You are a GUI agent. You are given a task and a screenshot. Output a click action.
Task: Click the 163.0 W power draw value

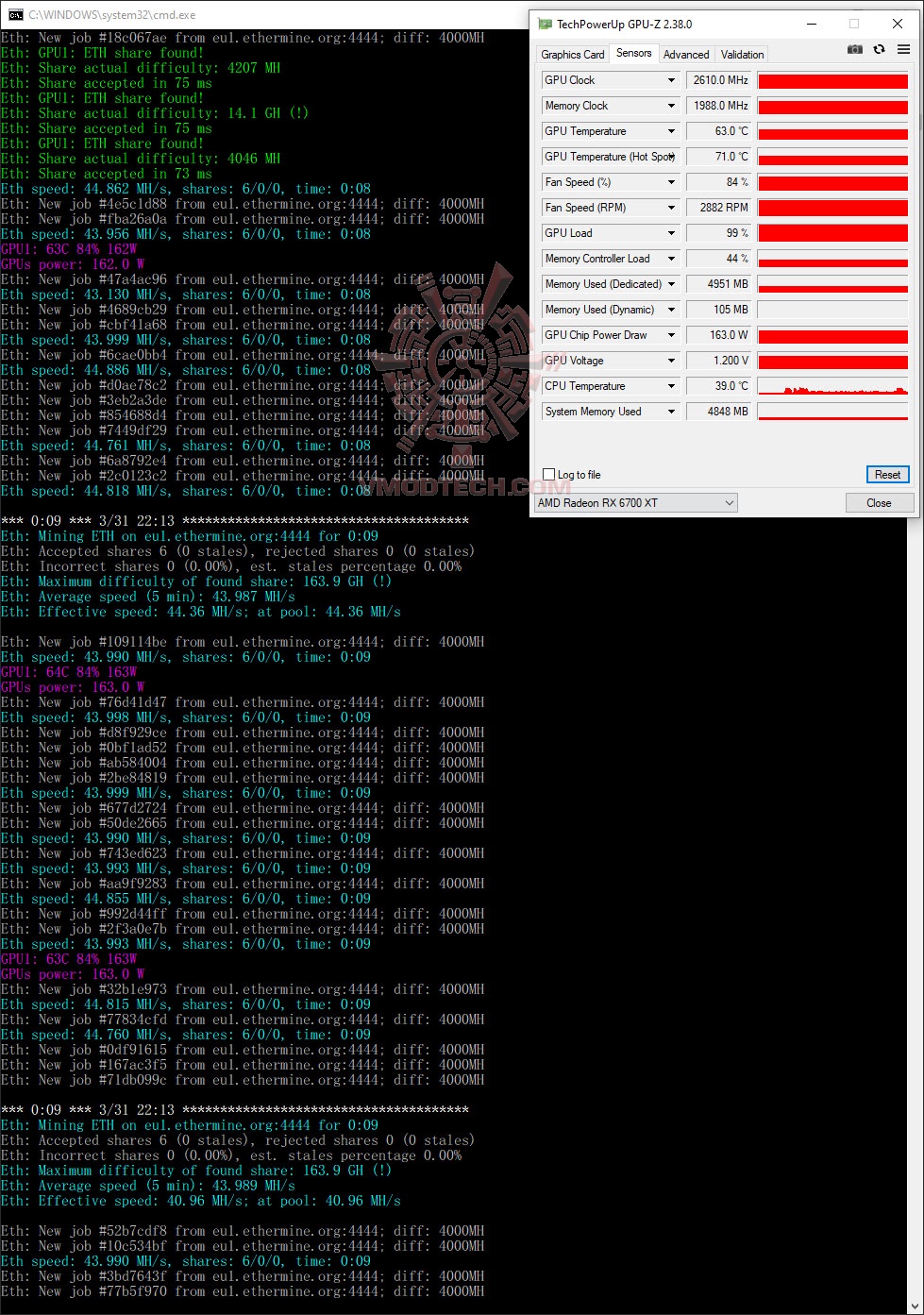(719, 335)
